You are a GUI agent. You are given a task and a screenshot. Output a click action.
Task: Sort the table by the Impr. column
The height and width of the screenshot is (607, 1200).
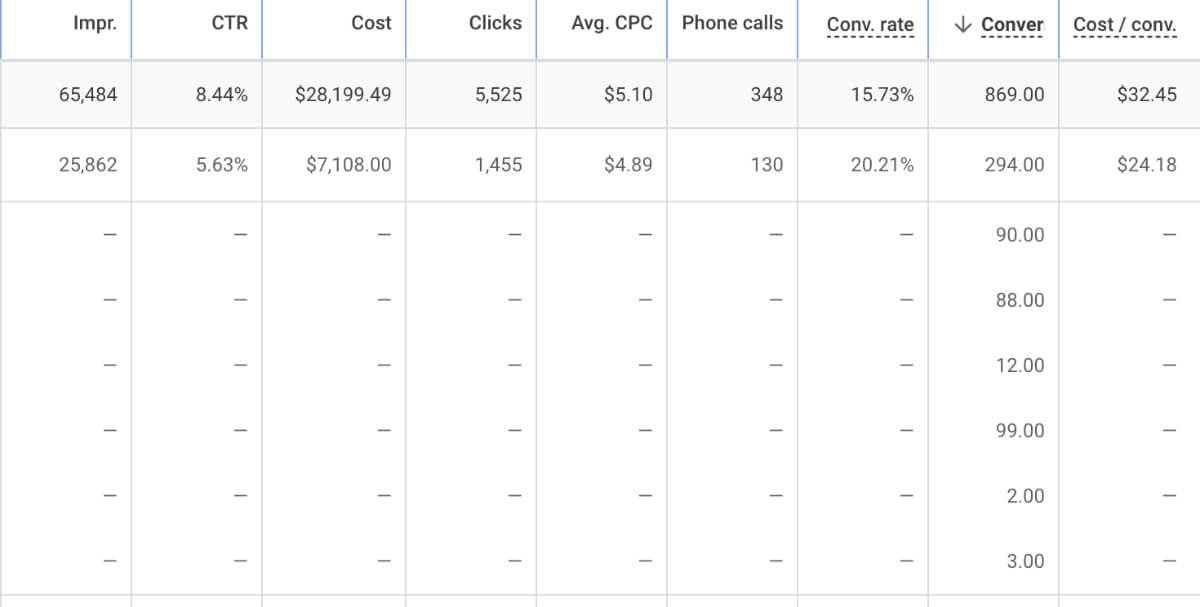pos(97,24)
